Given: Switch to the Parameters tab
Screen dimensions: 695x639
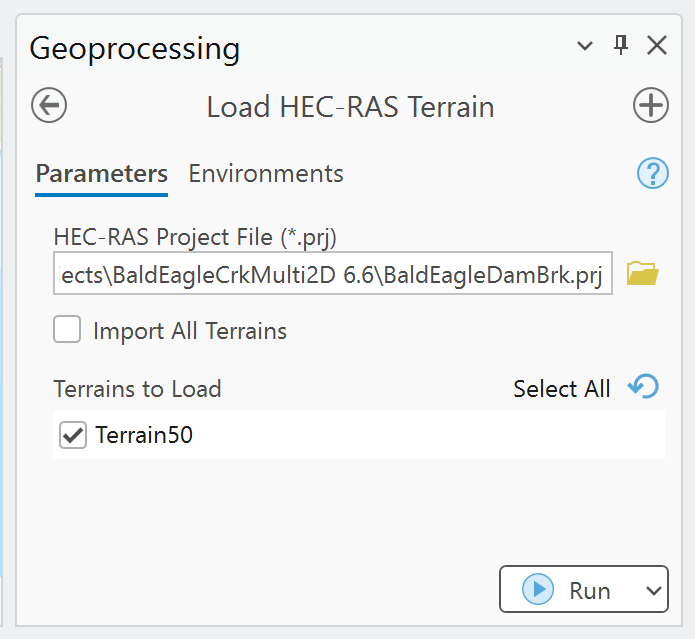Looking at the screenshot, I should click(102, 174).
